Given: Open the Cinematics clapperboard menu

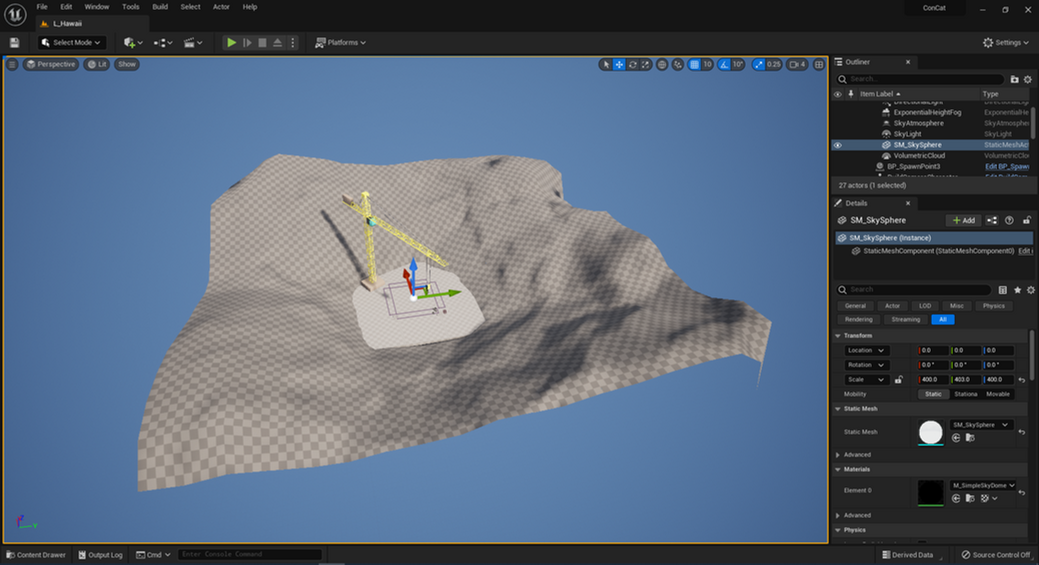Looking at the screenshot, I should click(192, 42).
